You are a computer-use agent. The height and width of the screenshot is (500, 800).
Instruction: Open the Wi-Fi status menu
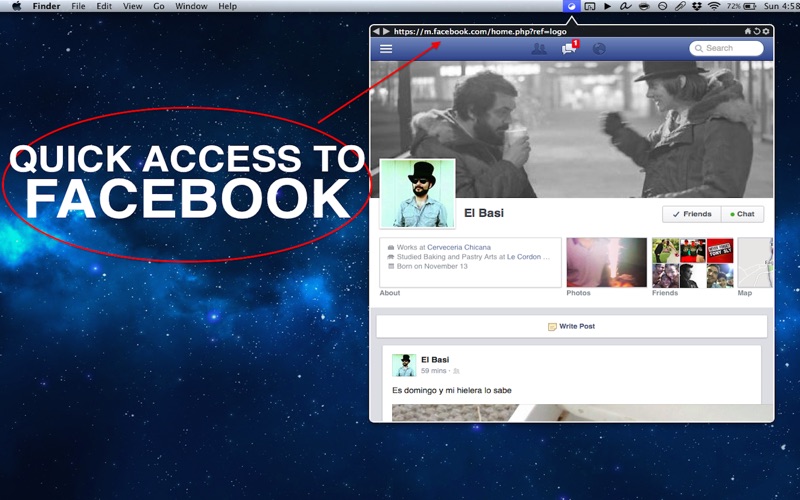click(x=714, y=6)
